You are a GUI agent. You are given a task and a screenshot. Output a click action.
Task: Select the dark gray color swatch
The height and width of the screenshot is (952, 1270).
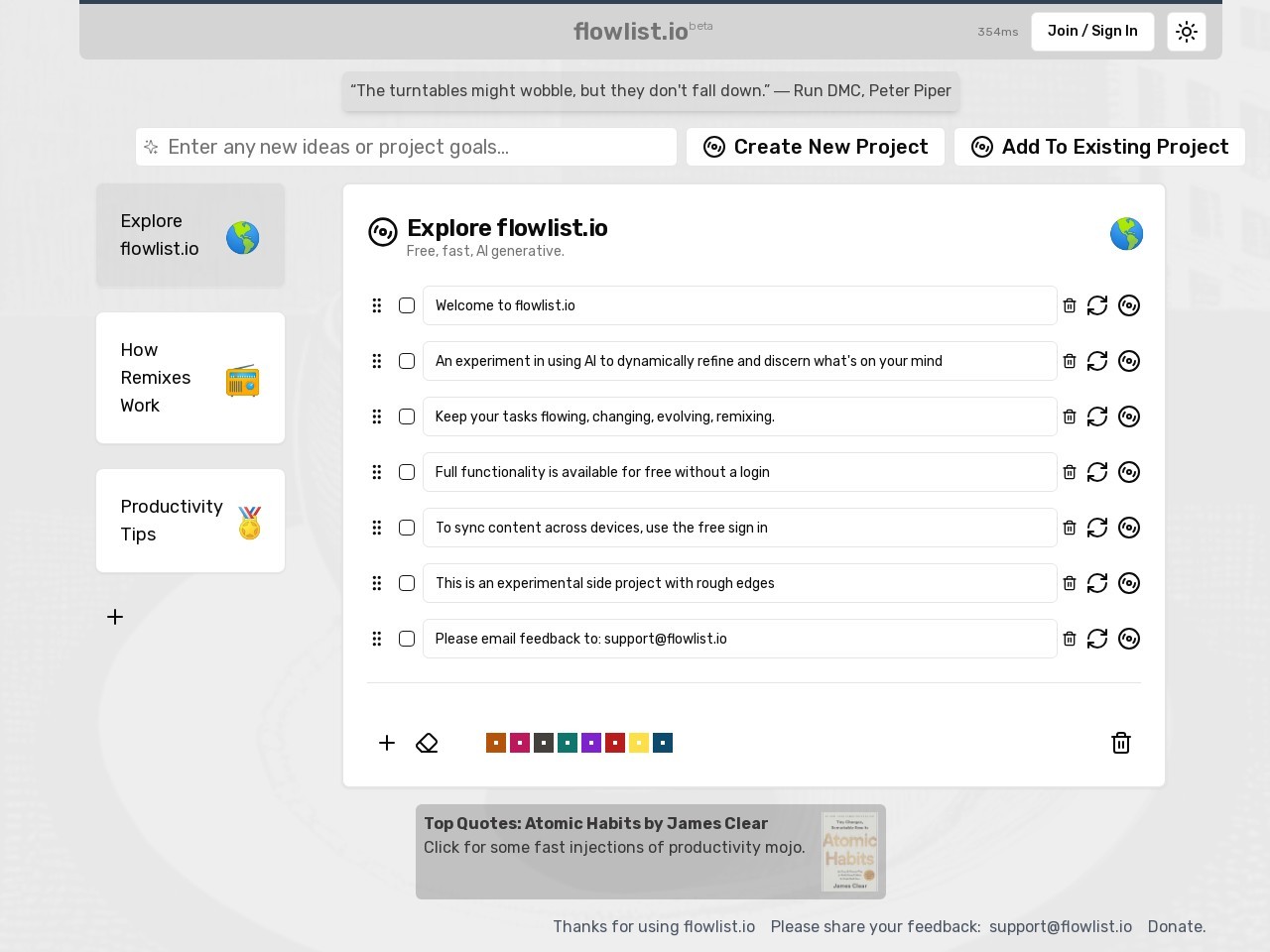(x=544, y=743)
